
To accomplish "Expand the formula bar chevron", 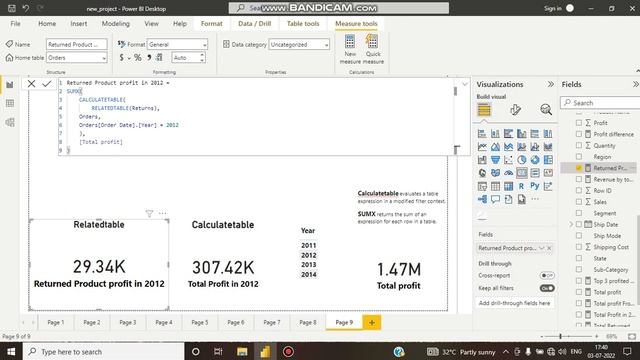I will 465,84.
